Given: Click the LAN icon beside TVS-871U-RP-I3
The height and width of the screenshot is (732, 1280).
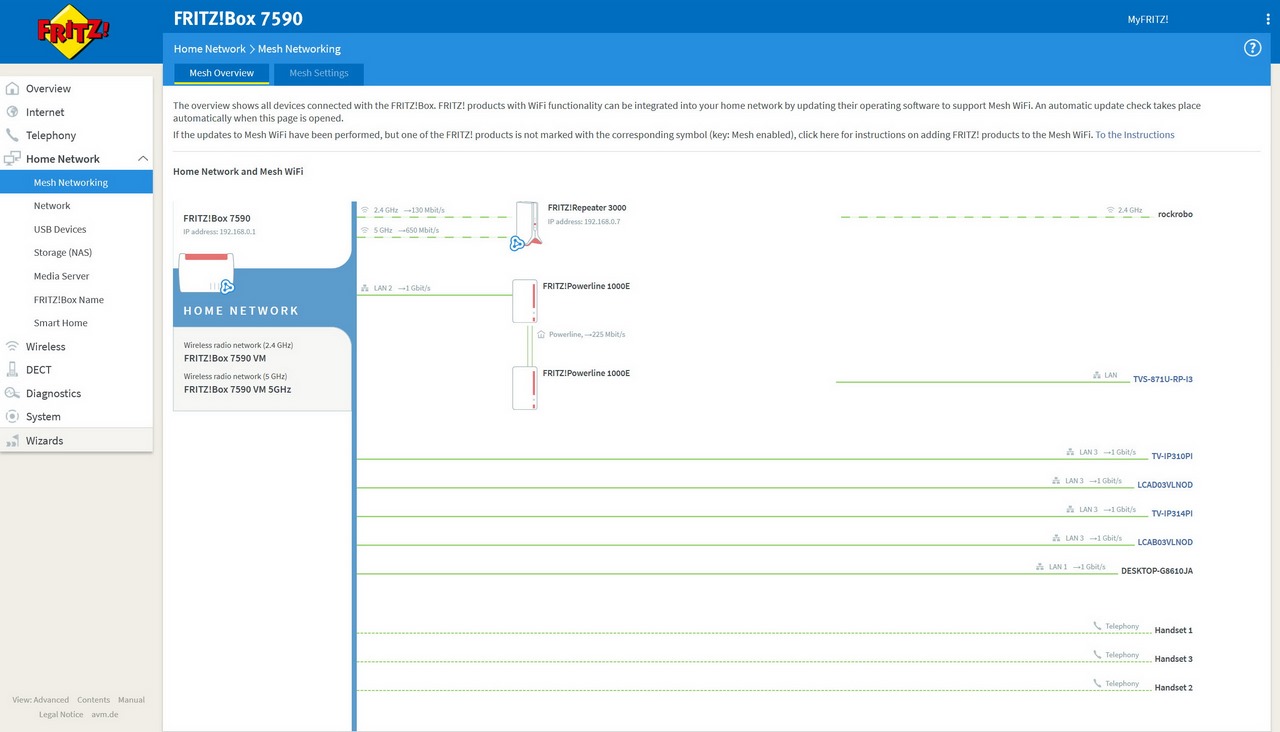Looking at the screenshot, I should (x=1097, y=375).
